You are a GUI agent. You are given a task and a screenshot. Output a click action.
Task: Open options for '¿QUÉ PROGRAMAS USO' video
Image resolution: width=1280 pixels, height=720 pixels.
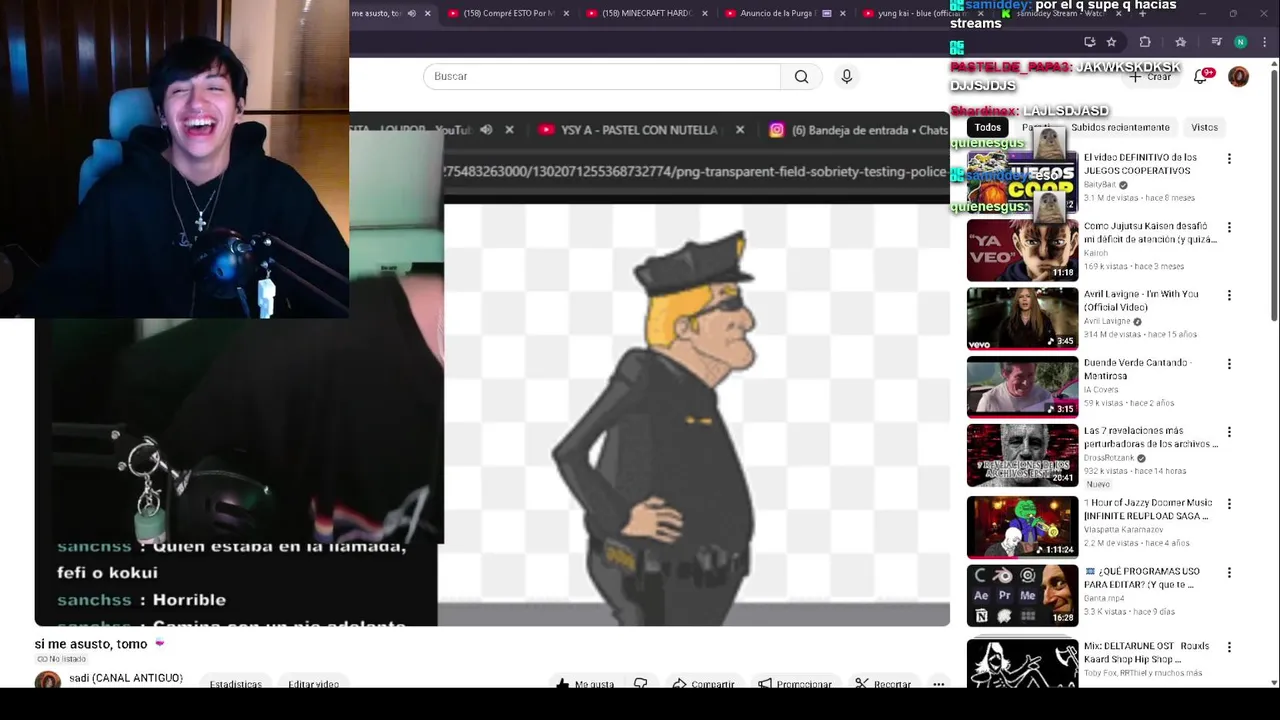click(1229, 573)
